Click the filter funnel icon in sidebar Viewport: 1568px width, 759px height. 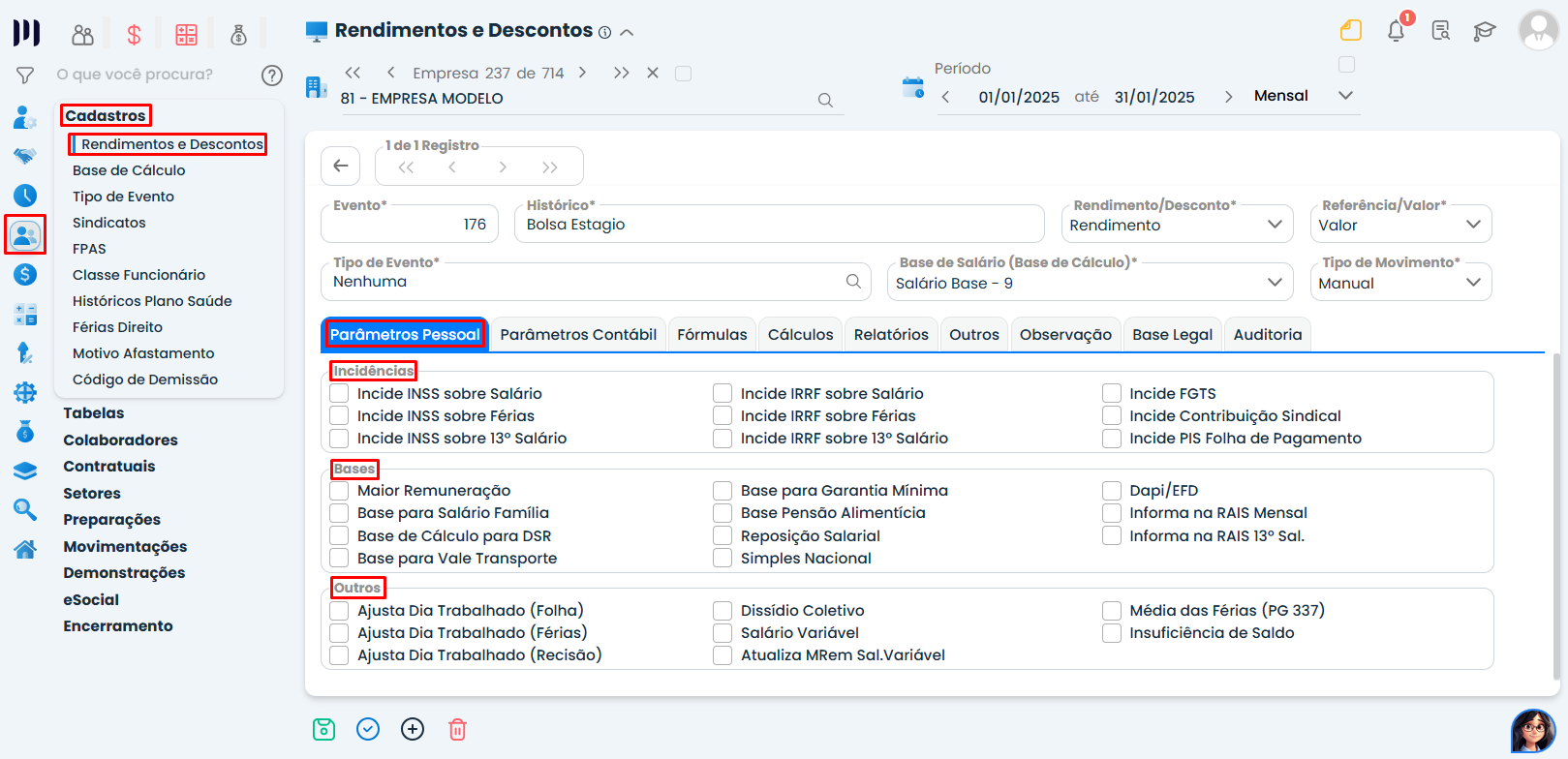coord(25,75)
